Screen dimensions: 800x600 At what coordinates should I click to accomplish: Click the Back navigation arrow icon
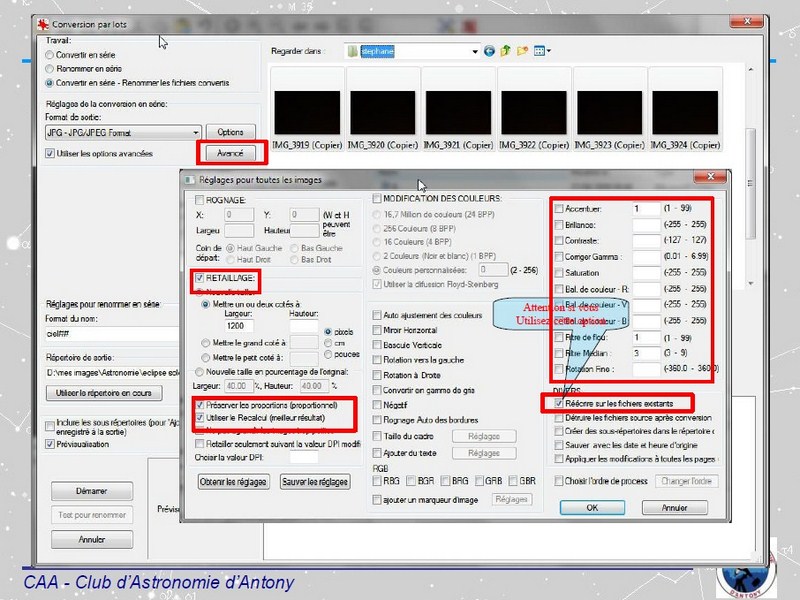(x=490, y=50)
